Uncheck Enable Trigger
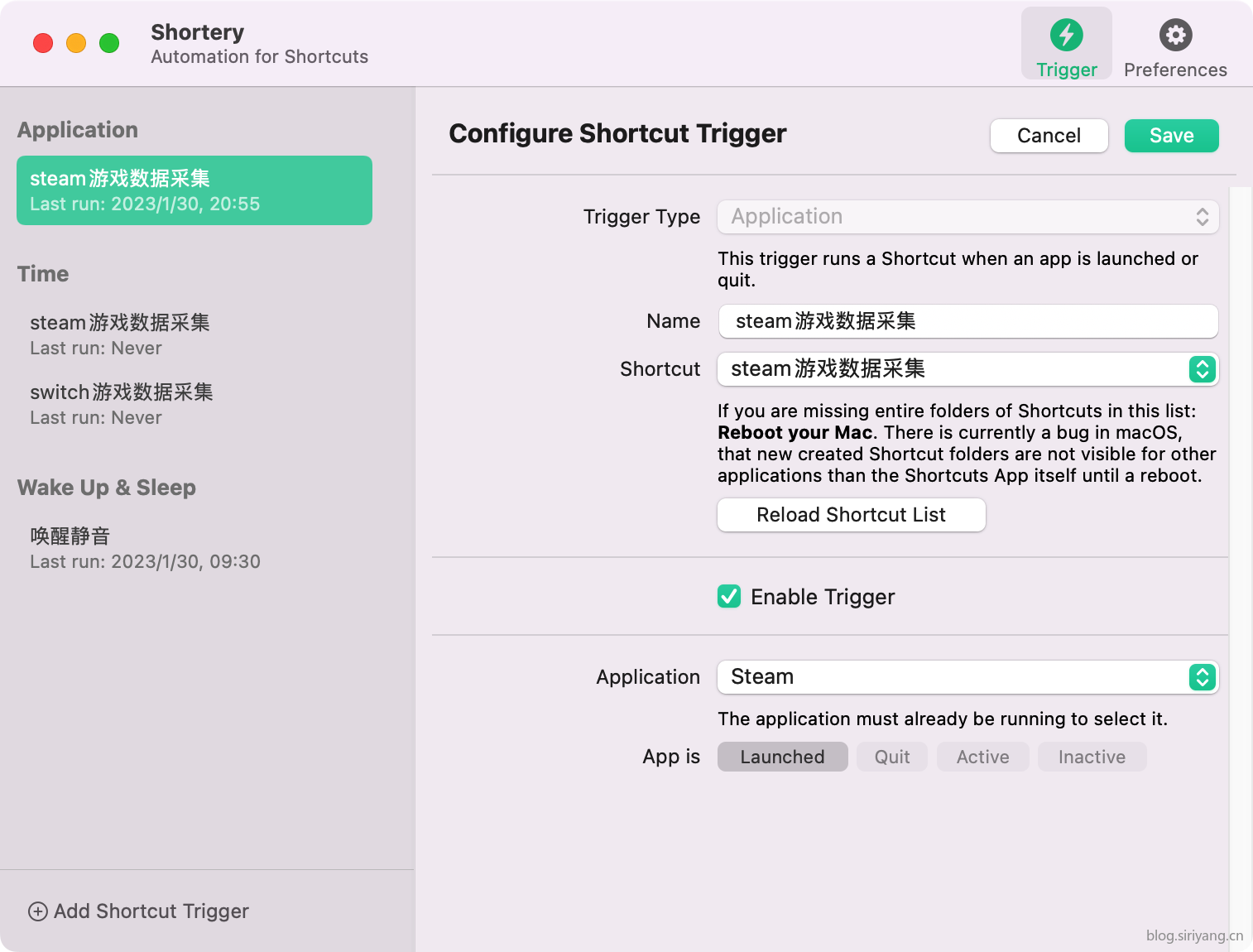This screenshot has height=952, width=1253. tap(728, 596)
